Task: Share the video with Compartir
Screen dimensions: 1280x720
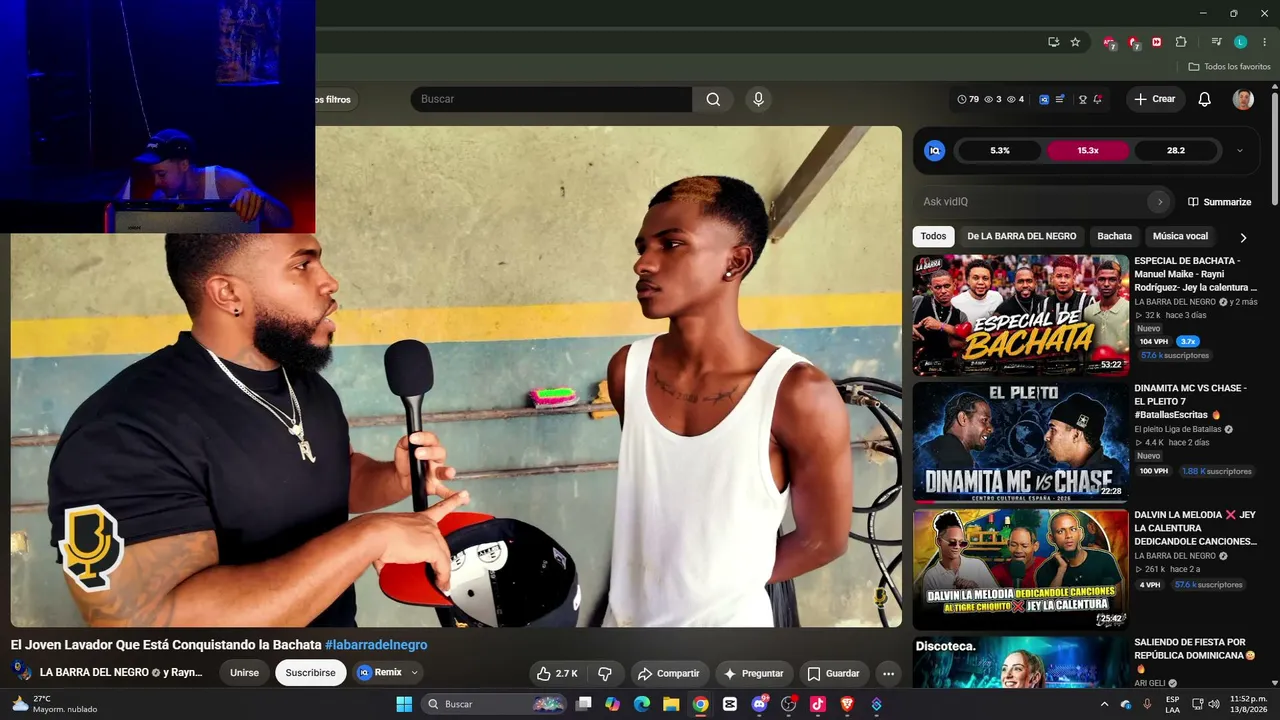Action: click(x=669, y=673)
